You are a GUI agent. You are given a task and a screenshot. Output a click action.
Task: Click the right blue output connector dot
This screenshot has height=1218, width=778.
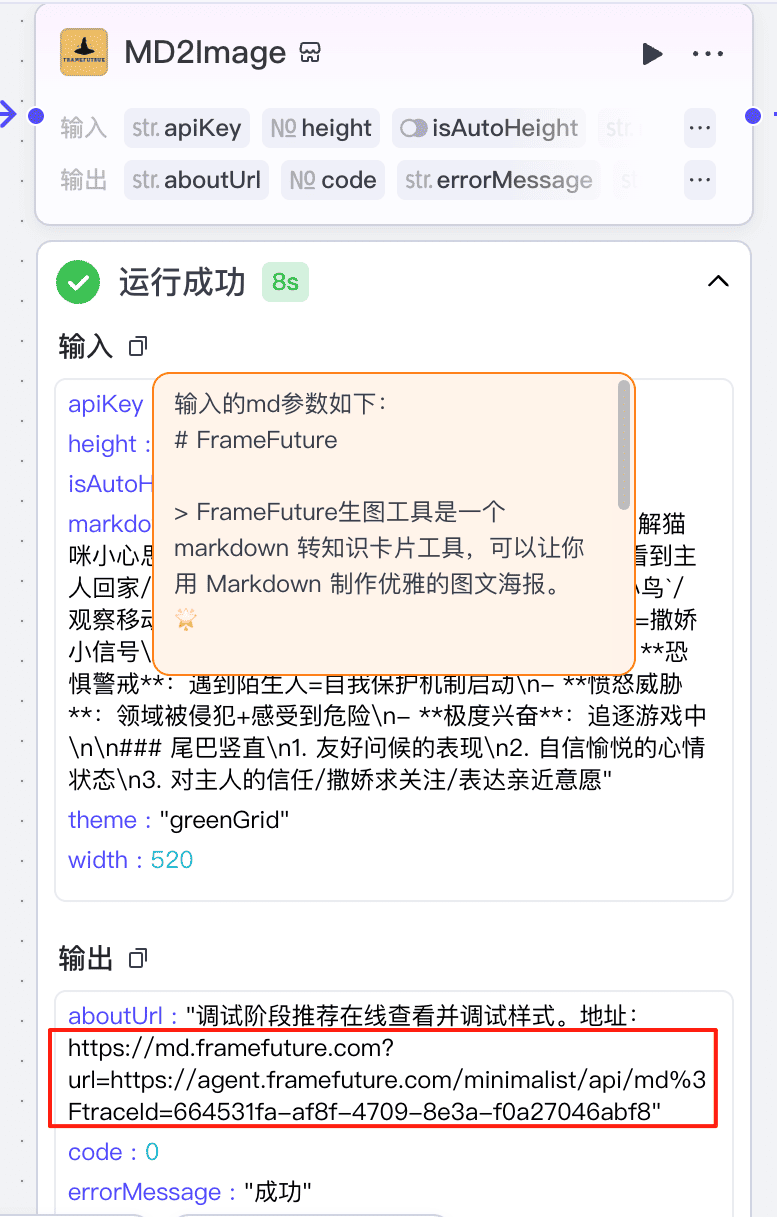tap(751, 116)
